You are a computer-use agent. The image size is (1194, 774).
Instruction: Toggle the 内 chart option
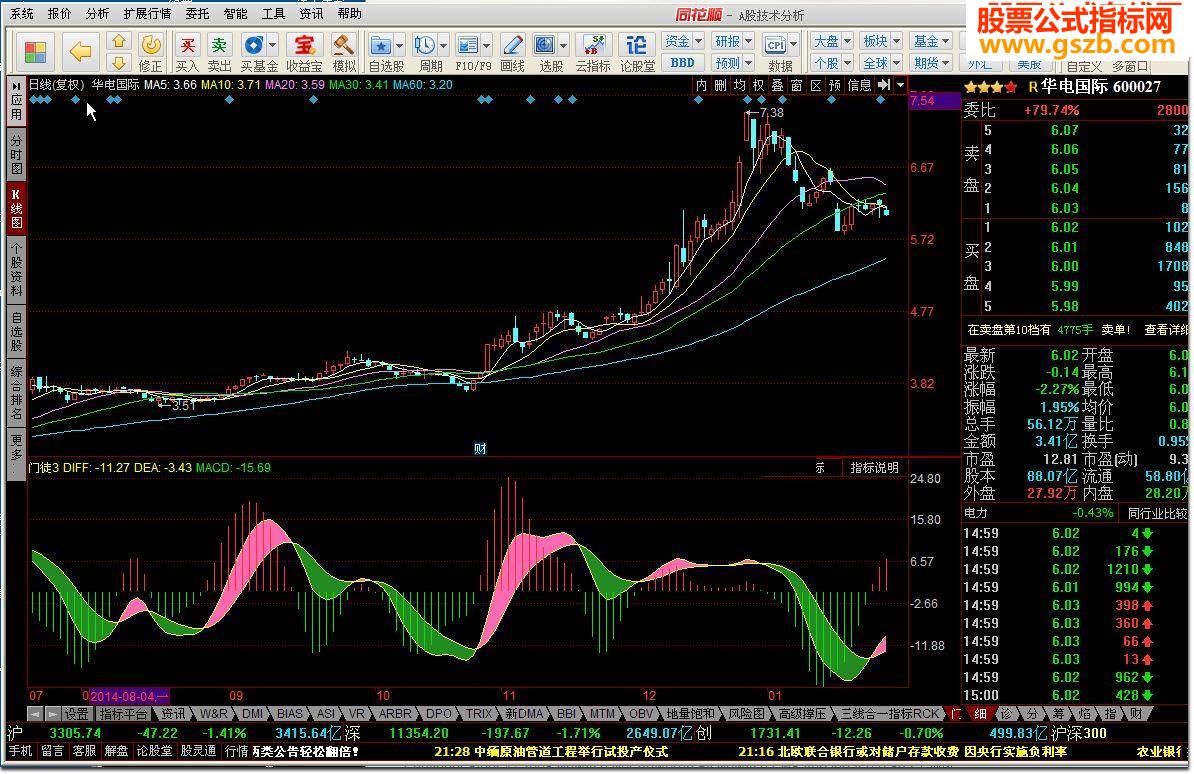click(x=701, y=85)
